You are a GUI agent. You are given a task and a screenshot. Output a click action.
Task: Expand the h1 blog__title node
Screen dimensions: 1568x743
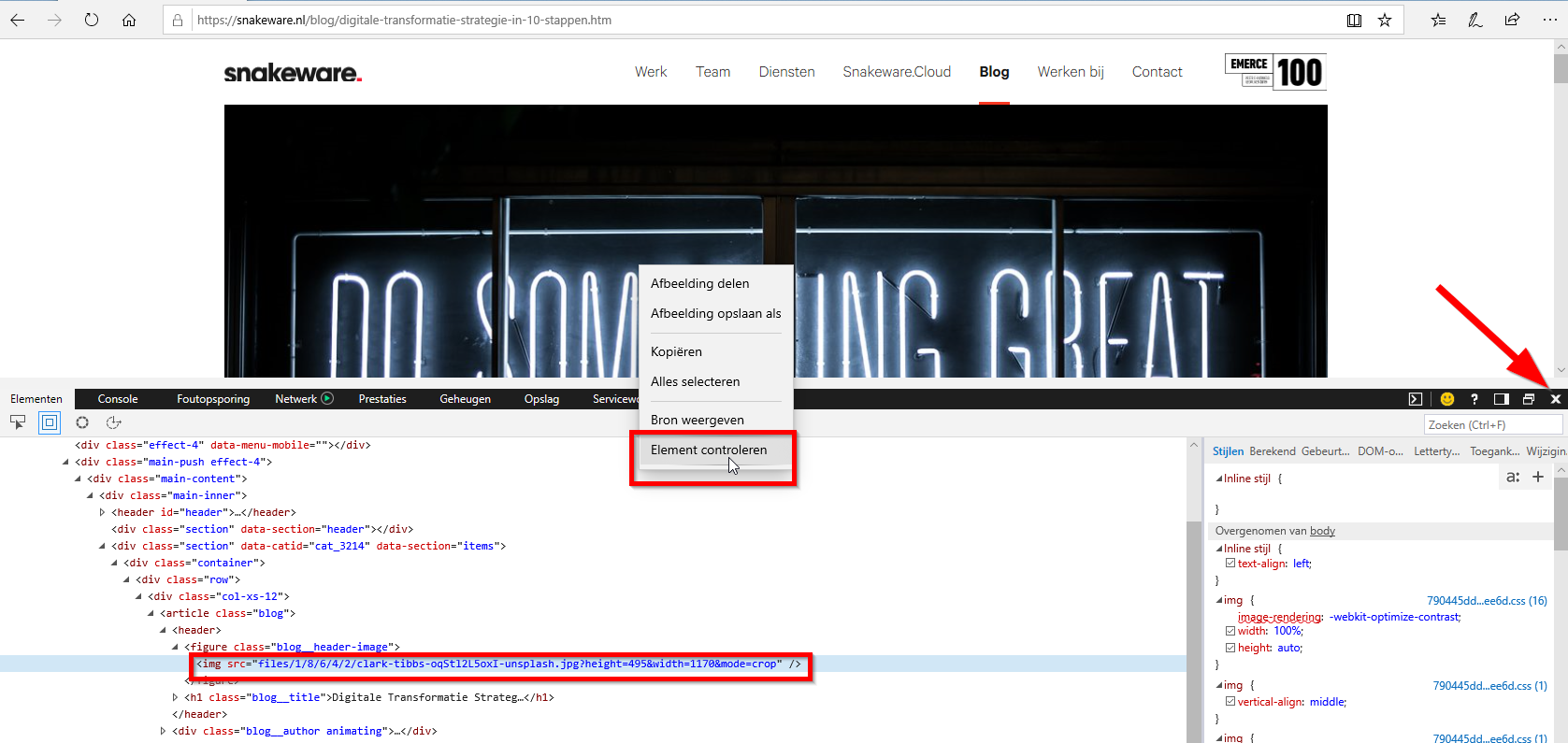pos(175,697)
